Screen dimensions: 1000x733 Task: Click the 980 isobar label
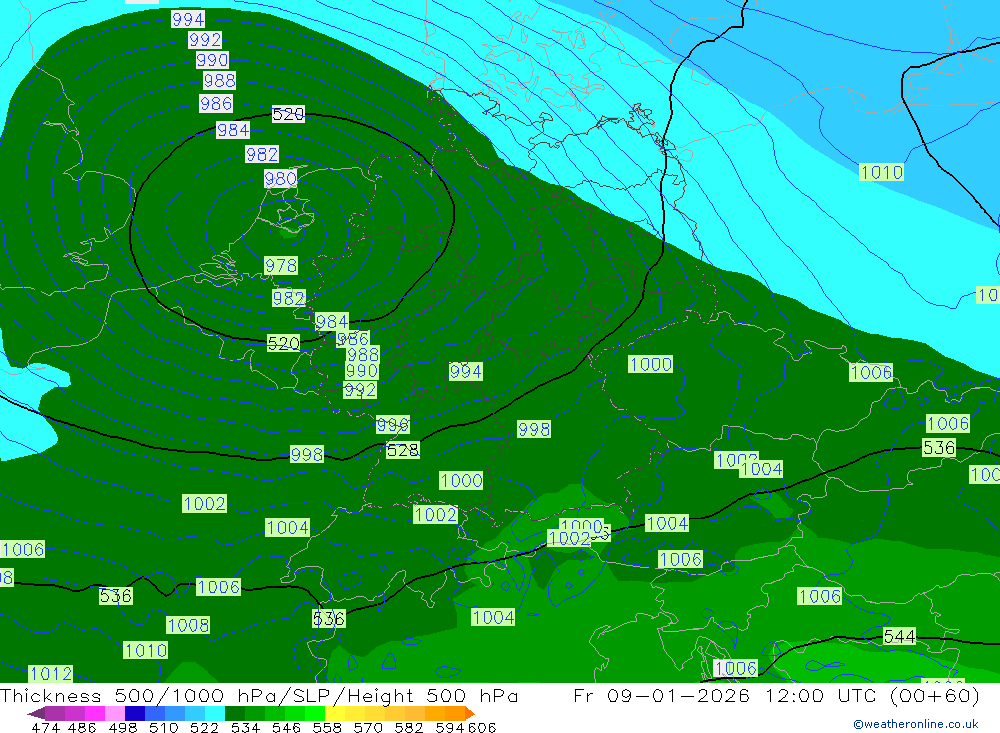click(281, 179)
